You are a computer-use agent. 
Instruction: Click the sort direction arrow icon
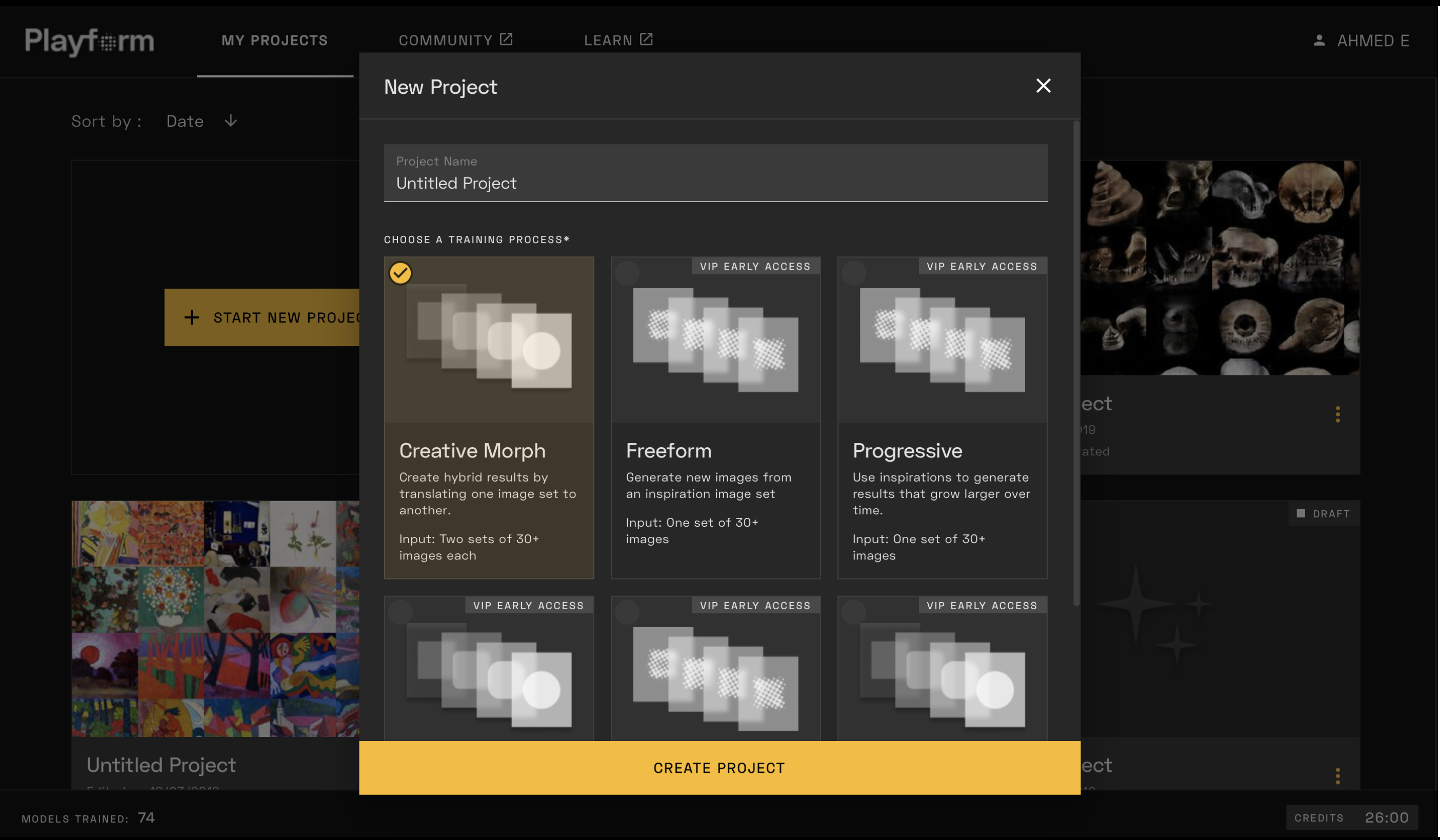[x=231, y=121]
